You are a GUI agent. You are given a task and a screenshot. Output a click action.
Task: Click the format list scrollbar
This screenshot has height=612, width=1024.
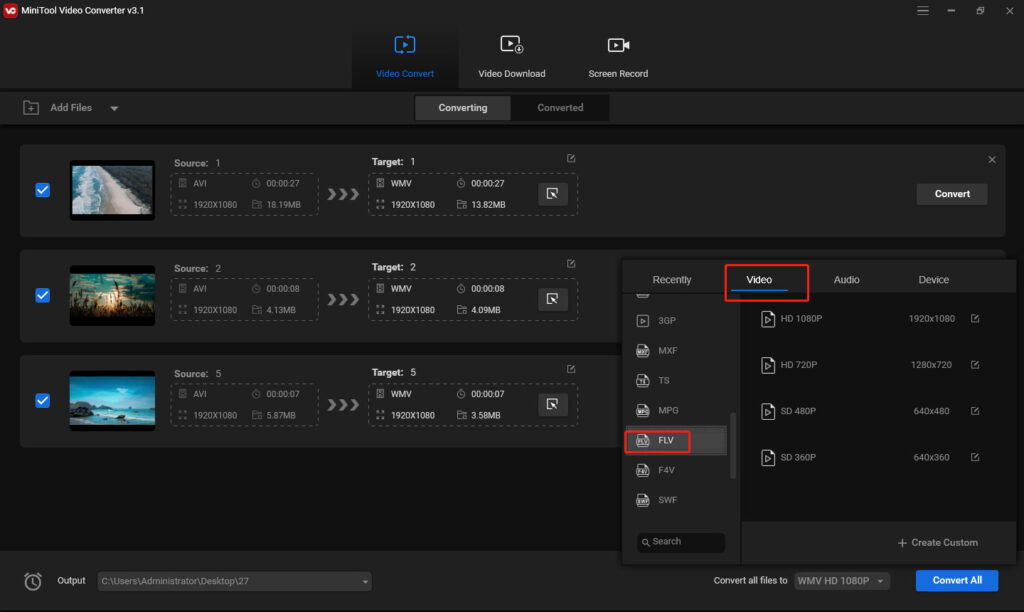coord(733,445)
